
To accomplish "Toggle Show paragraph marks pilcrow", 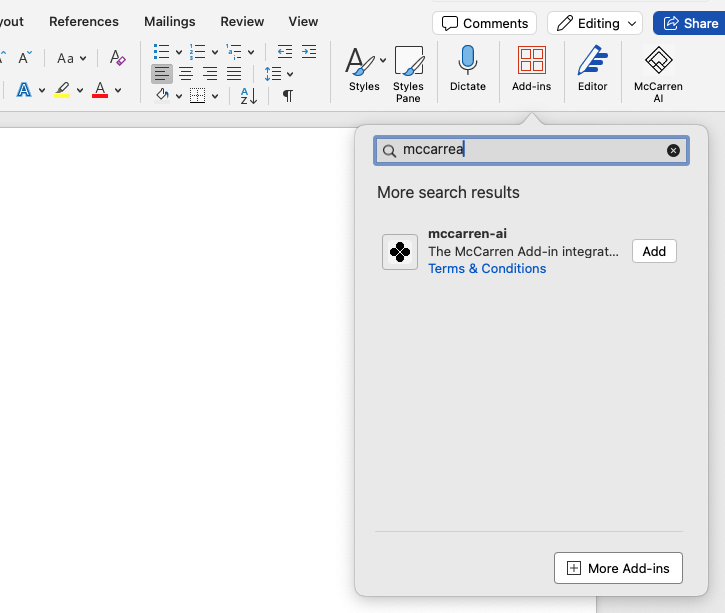I will (288, 96).
